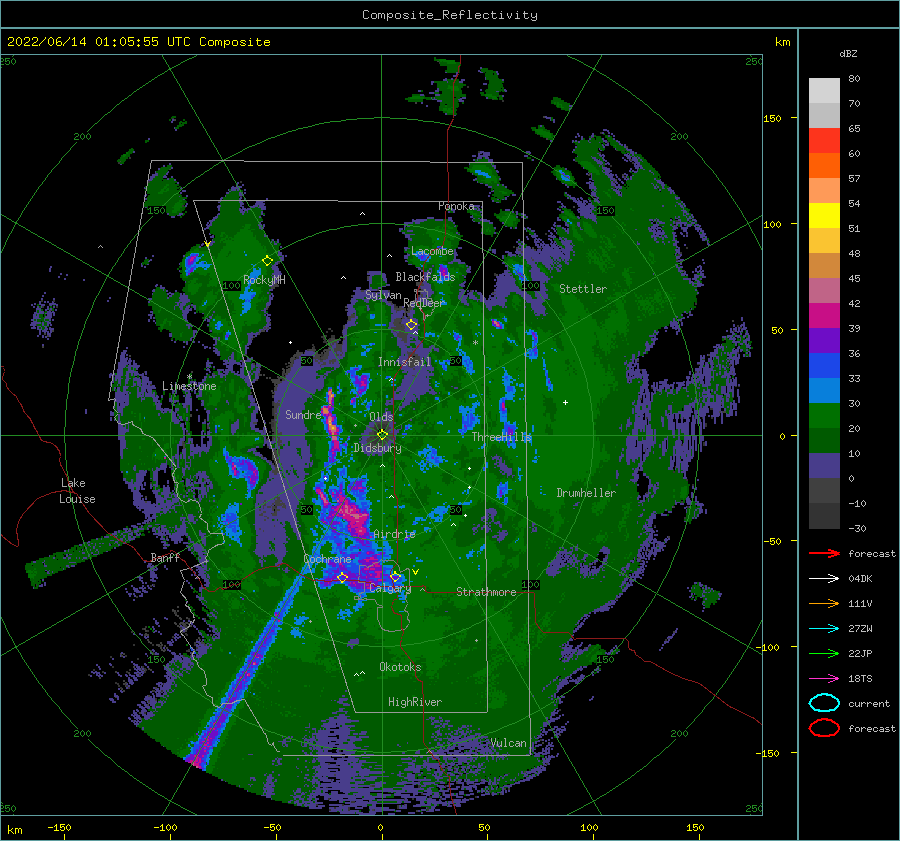This screenshot has height=841, width=900.
Task: Click the 150 tick on right axis
Action: pyautogui.click(x=772, y=118)
